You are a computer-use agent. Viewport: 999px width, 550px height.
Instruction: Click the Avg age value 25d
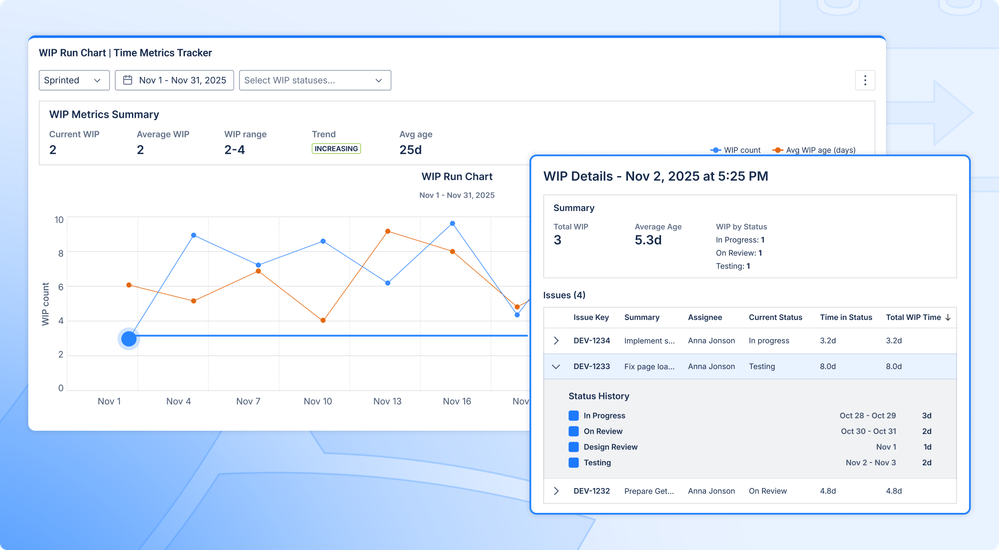[410, 150]
